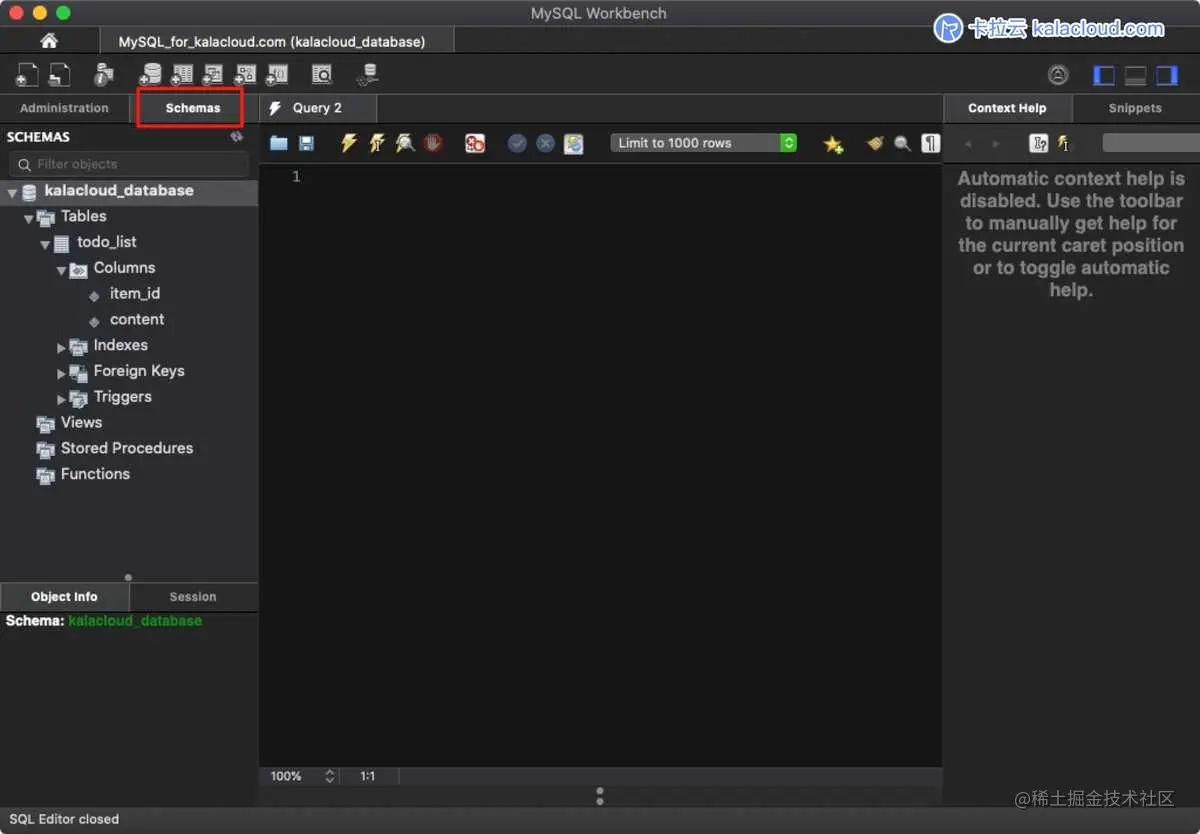1200x834 pixels.
Task: Toggle the right sidebar panel
Action: tap(1167, 75)
